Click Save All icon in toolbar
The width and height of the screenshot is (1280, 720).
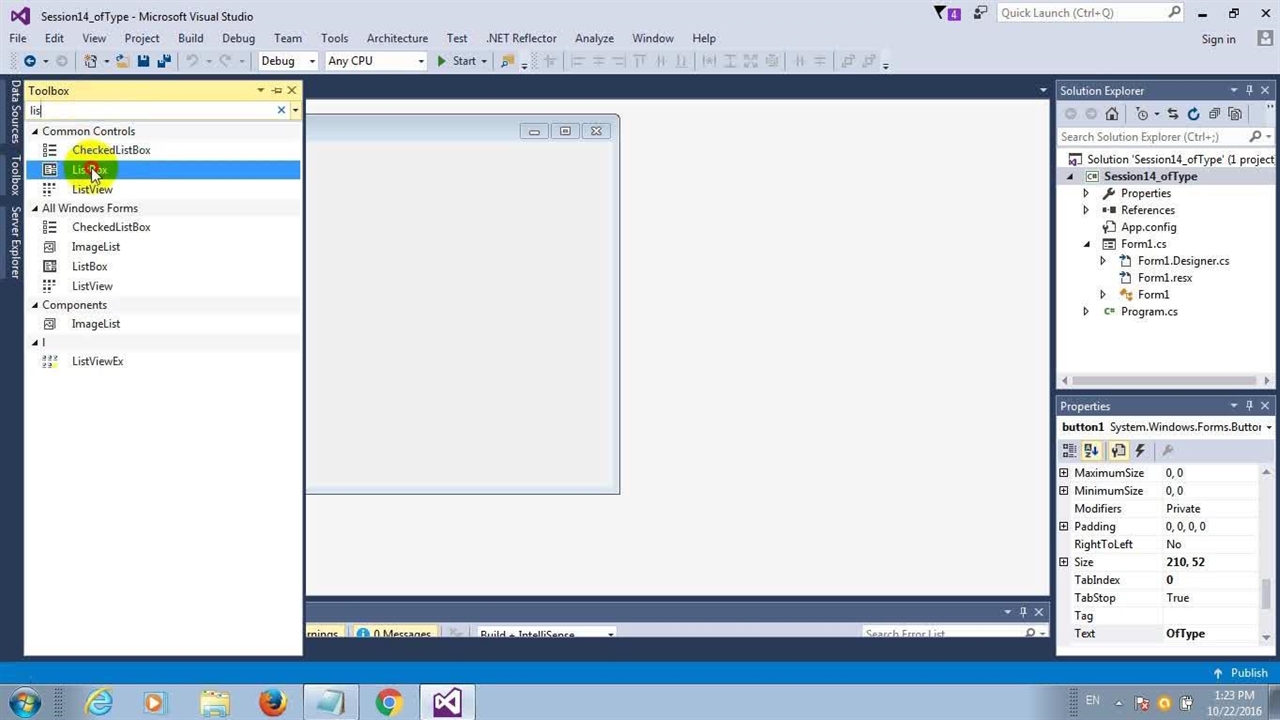tap(163, 61)
